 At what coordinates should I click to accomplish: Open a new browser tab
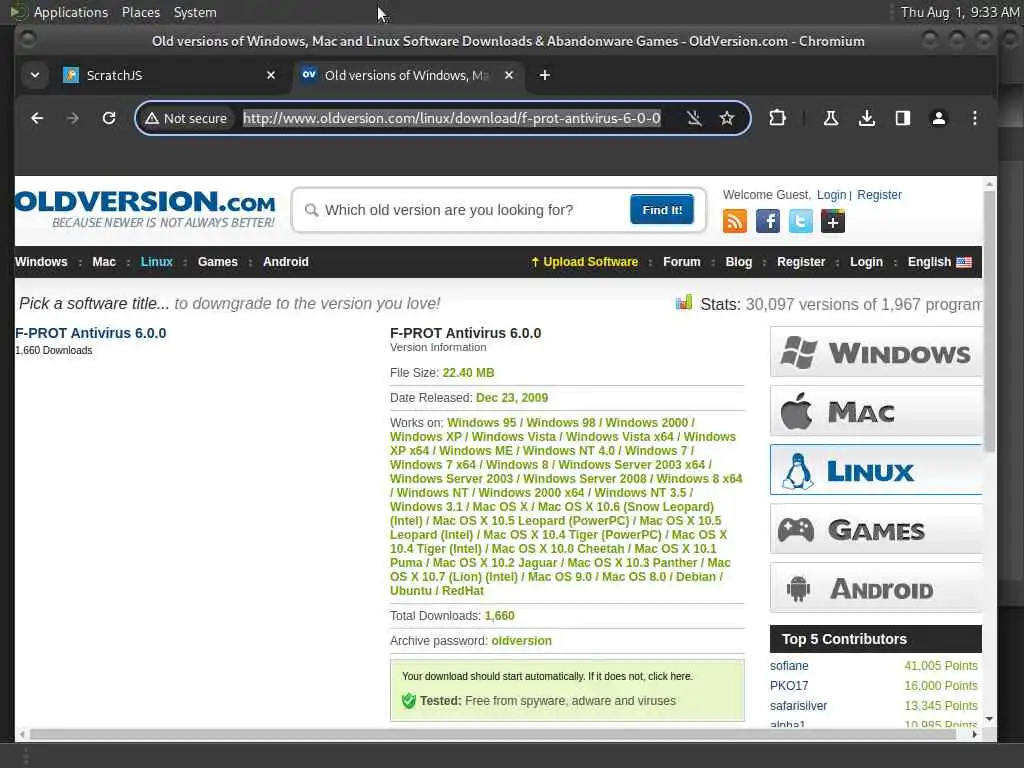(x=545, y=75)
